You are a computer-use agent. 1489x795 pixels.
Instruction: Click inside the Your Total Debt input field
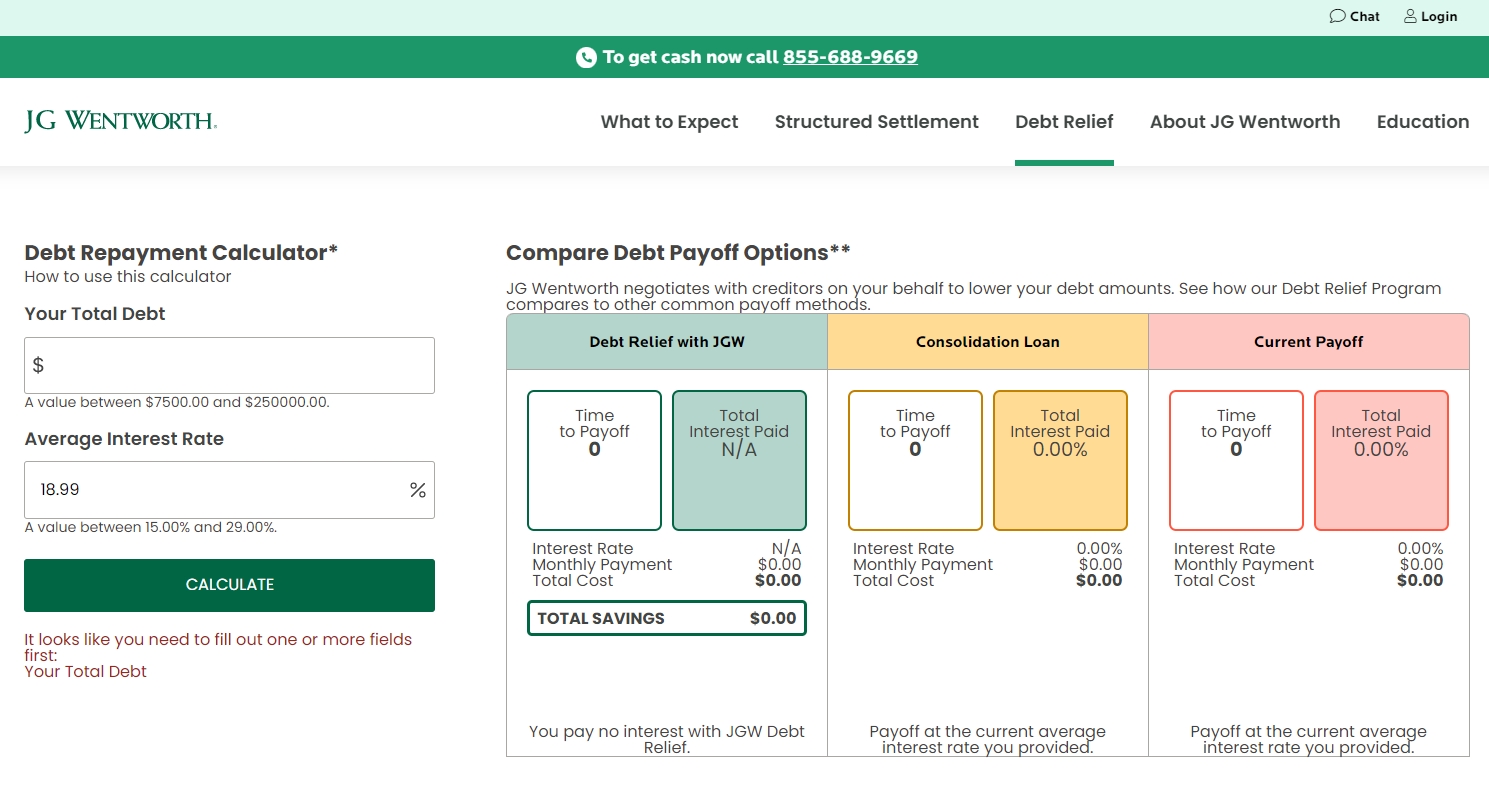[x=229, y=365]
